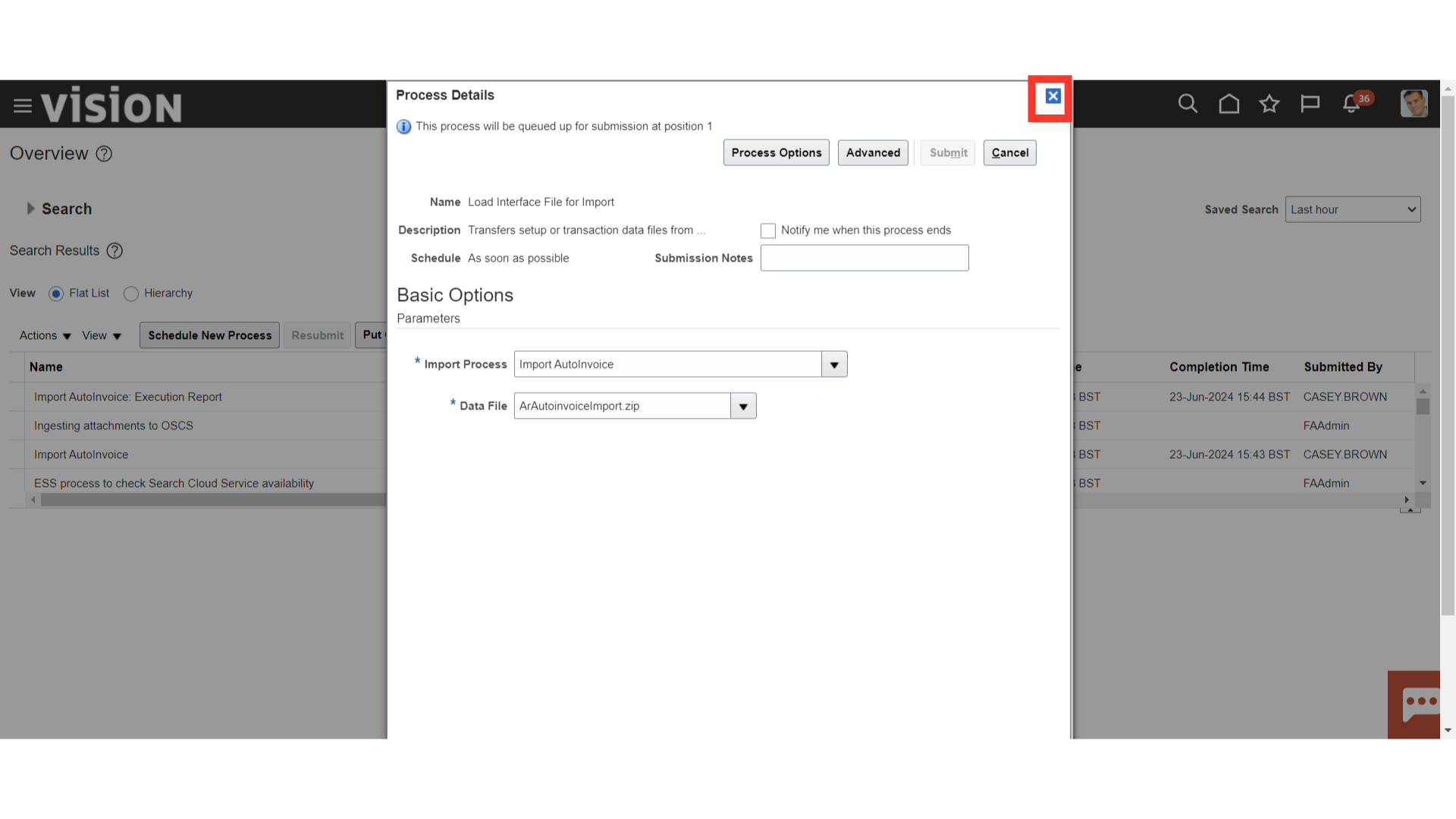This screenshot has height=819, width=1456.
Task: Click the table vertical scrollbar thumb
Action: click(1423, 406)
